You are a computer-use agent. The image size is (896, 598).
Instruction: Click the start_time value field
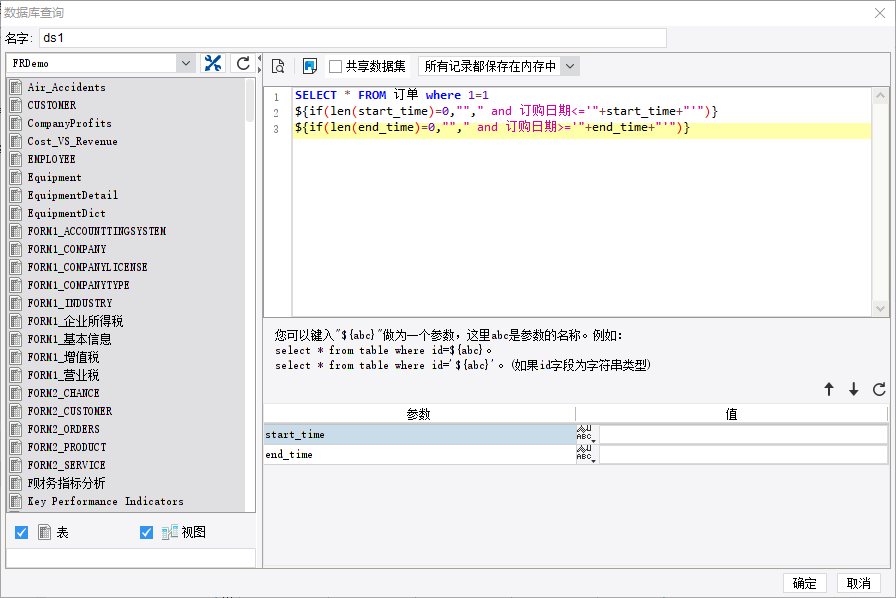coord(743,434)
